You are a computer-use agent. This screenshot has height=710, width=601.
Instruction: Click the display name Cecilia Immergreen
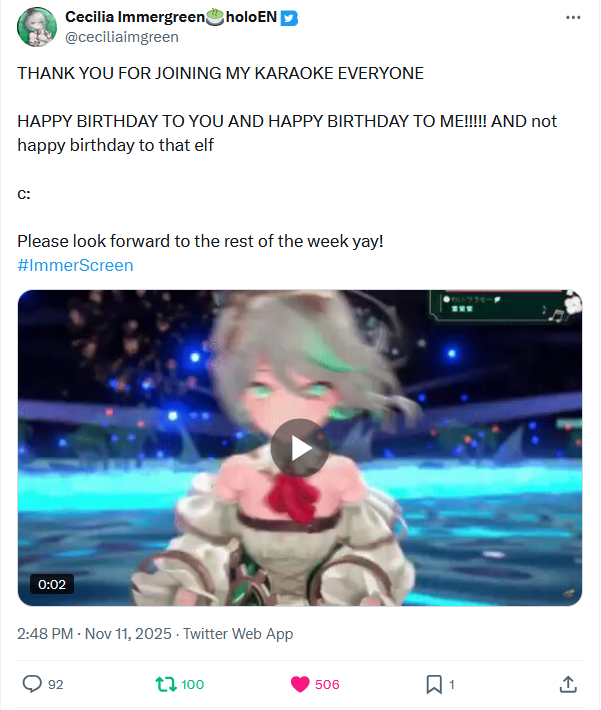pyautogui.click(x=135, y=17)
